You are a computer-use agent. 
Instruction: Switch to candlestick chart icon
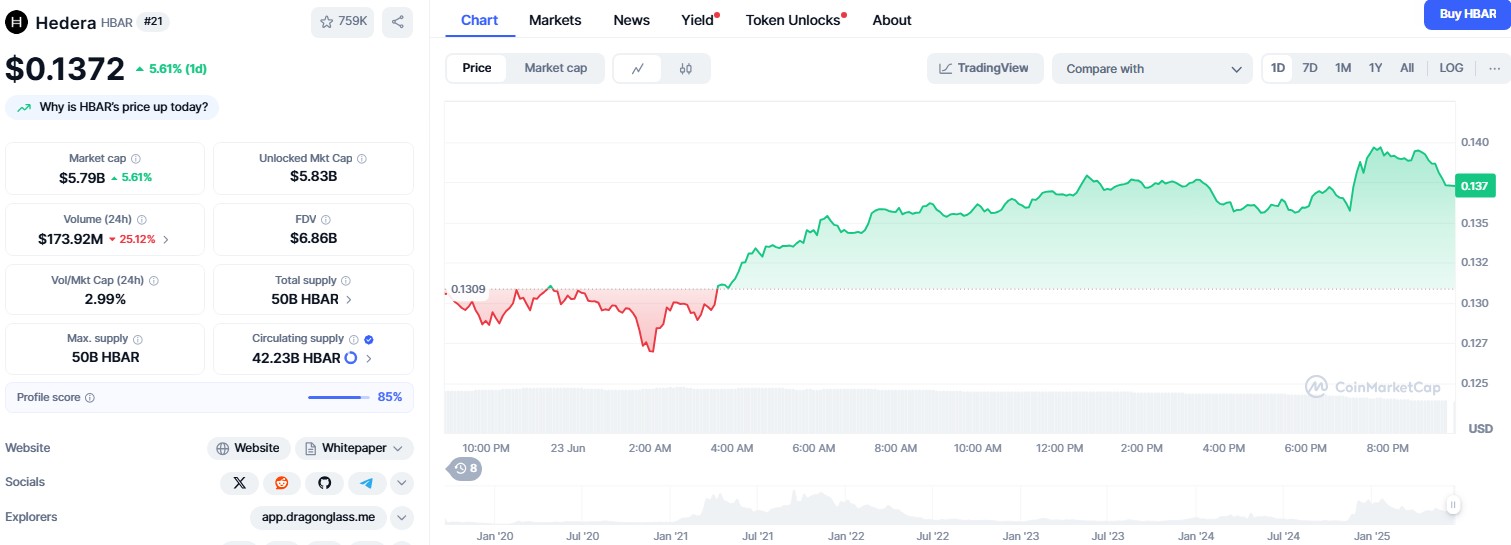pyautogui.click(x=685, y=68)
